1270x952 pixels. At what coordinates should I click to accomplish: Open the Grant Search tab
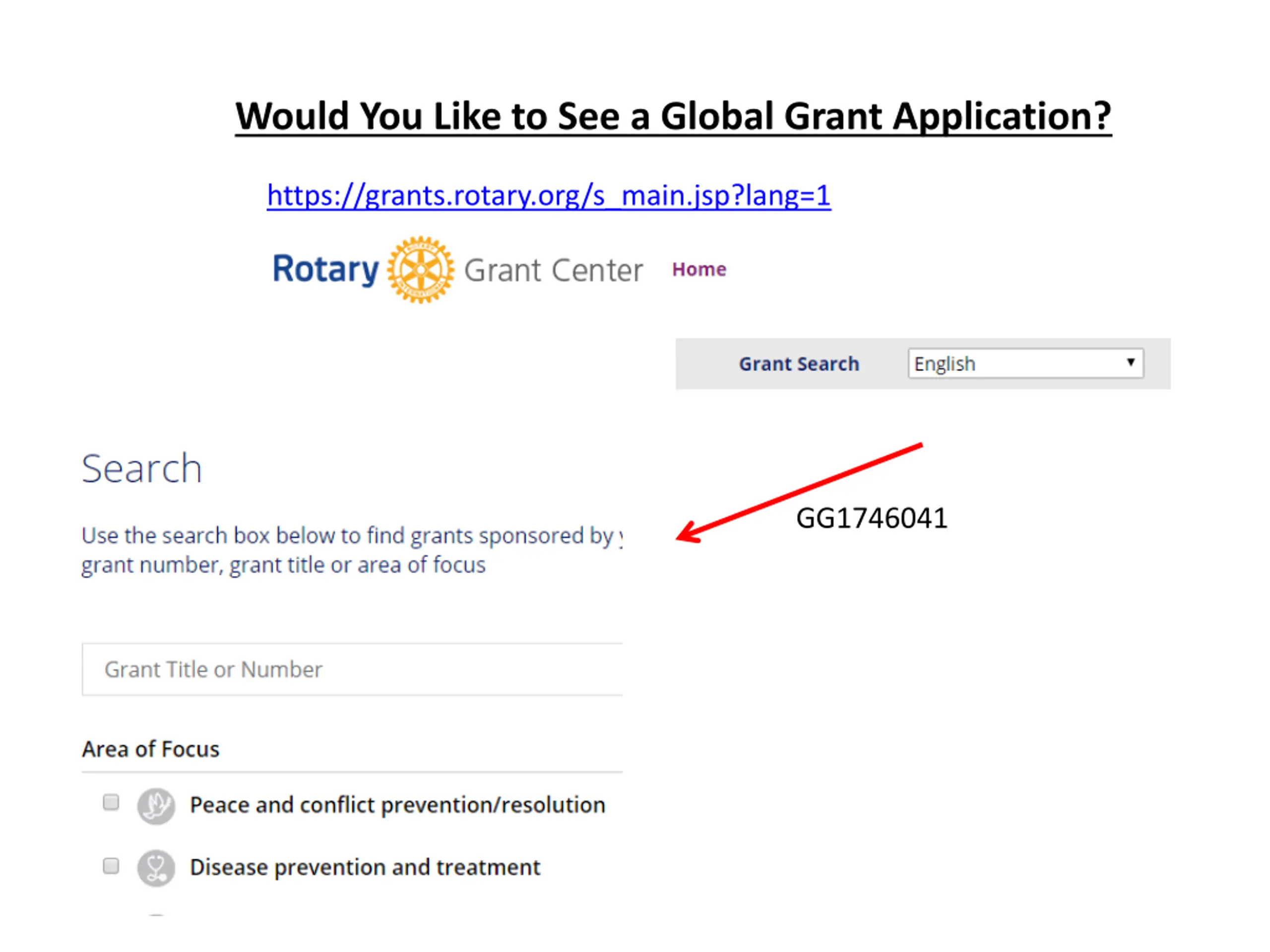point(799,364)
